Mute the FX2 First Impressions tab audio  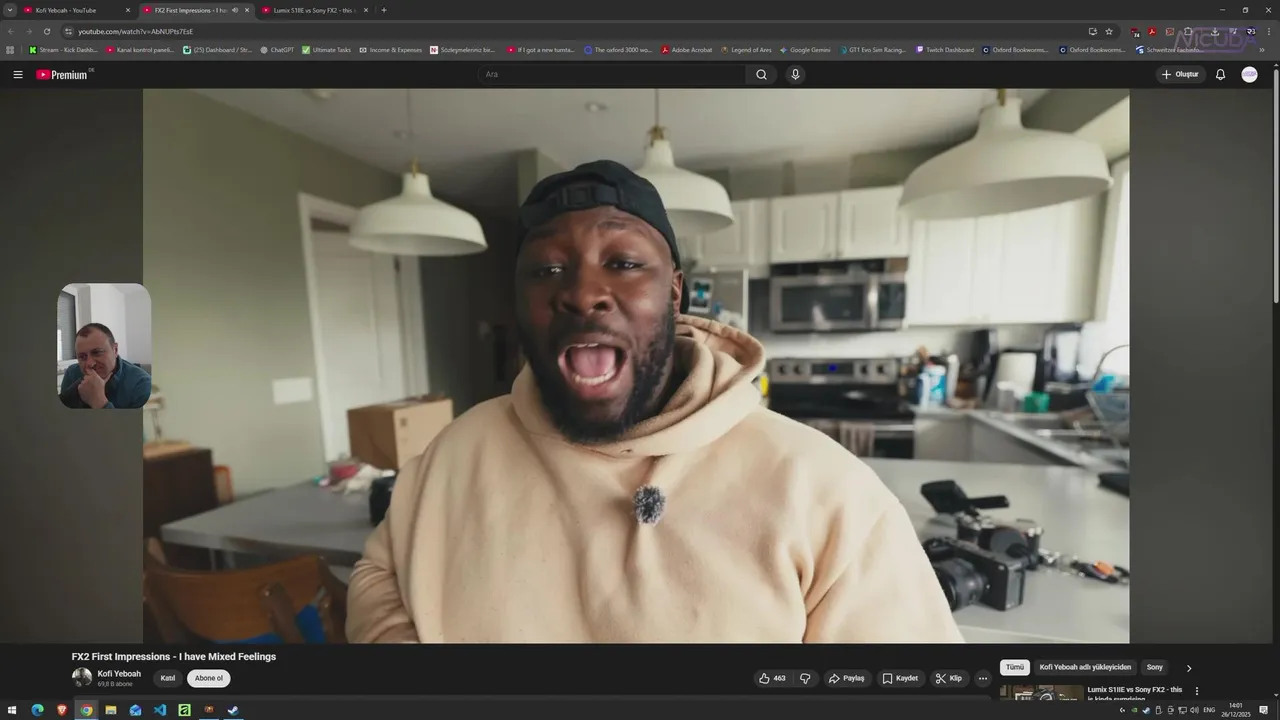click(235, 10)
